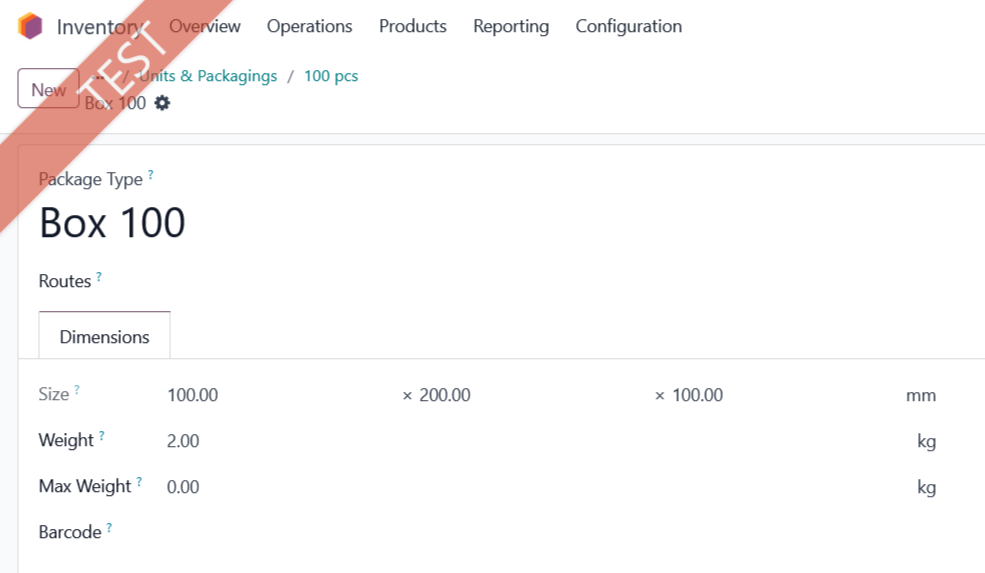Screen dimensions: 985x573
Task: Expand the Reporting menu
Action: [511, 26]
